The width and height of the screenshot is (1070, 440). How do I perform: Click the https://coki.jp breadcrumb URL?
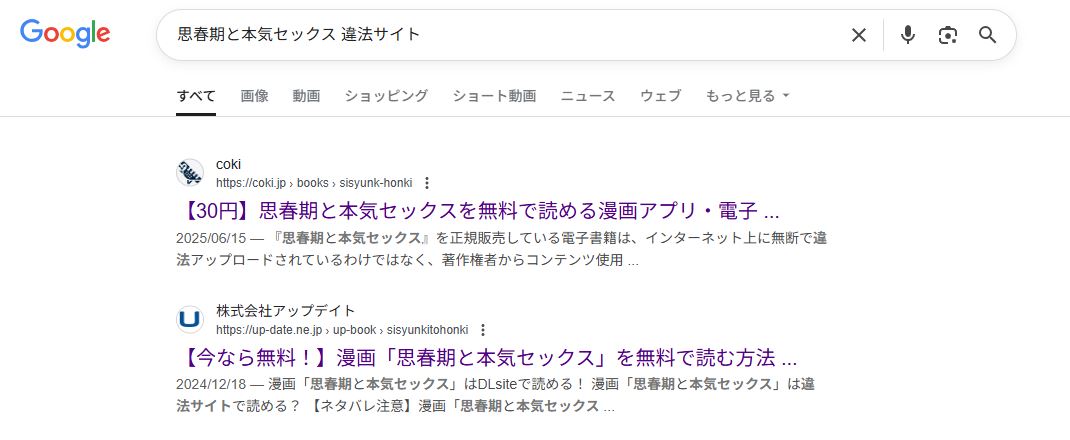314,183
